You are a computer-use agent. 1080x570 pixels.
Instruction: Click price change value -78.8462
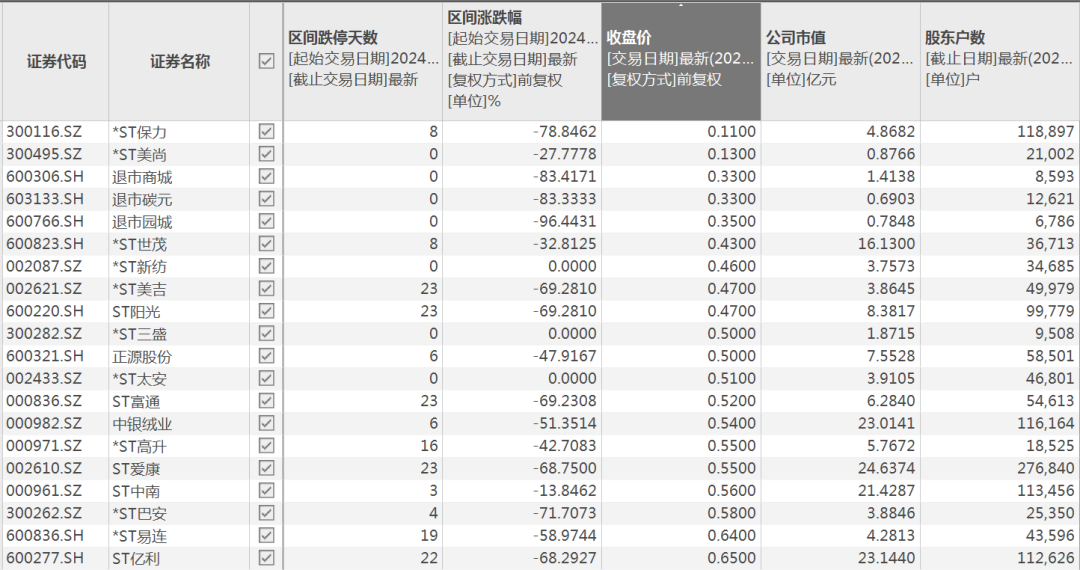coord(564,131)
